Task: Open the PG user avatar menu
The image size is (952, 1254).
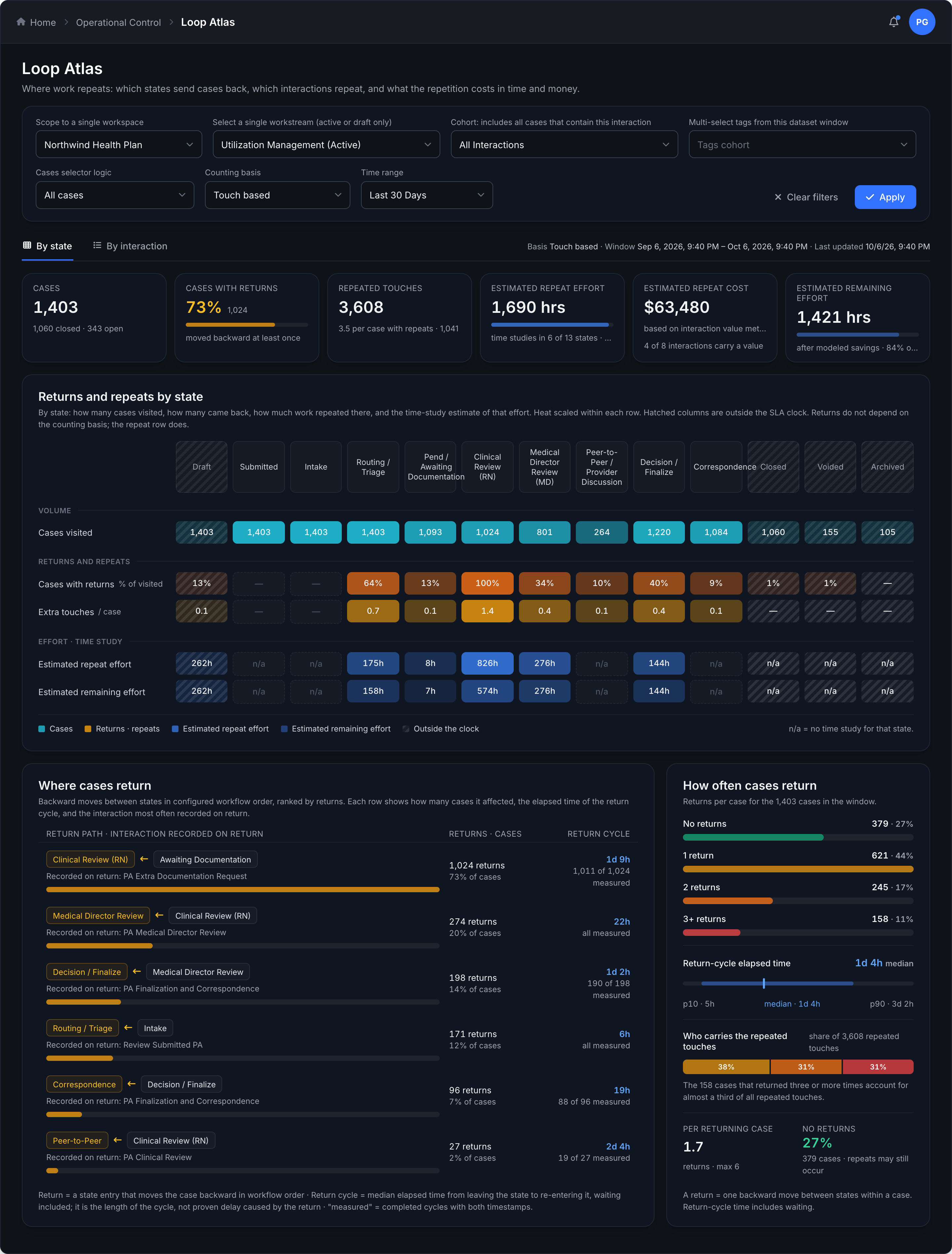Action: click(922, 22)
